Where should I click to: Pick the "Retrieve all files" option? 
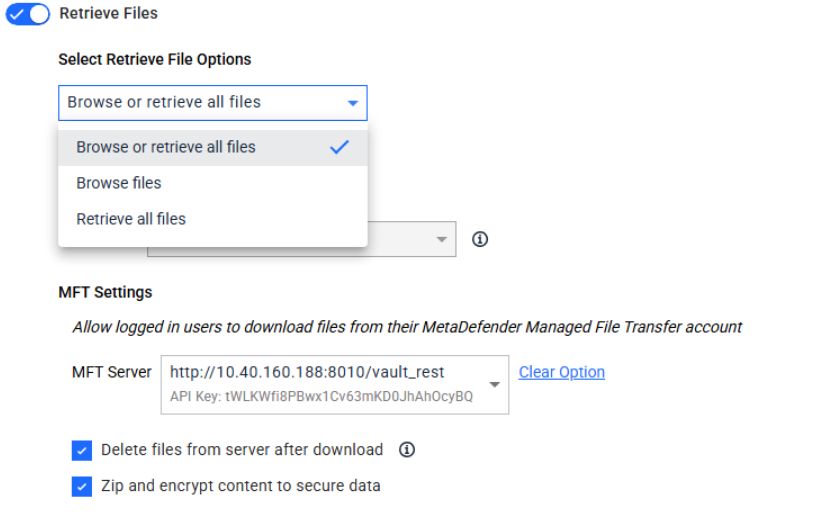[131, 219]
